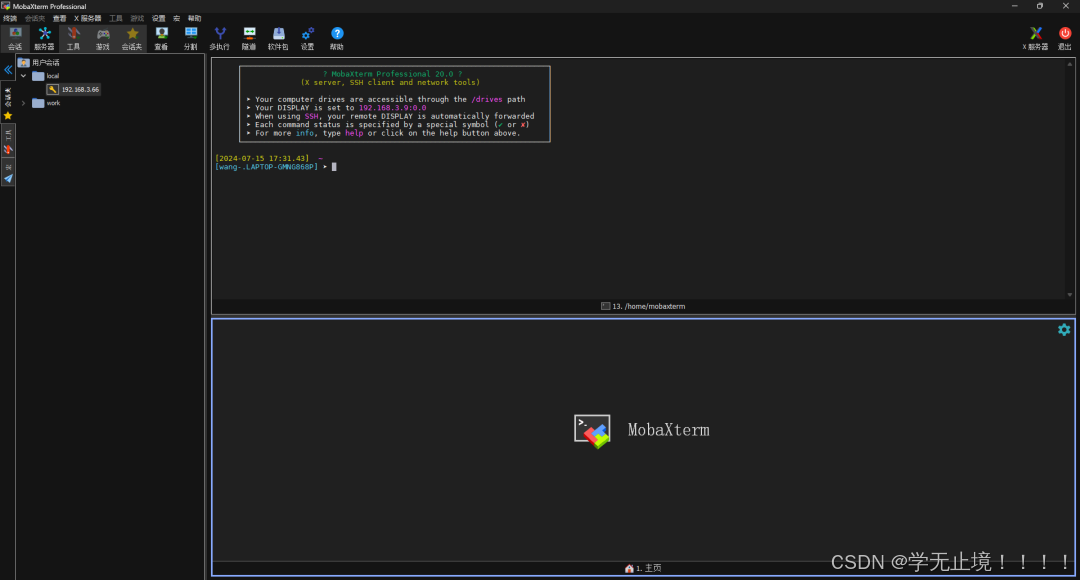Open the 宏 (Macros) menu
The width and height of the screenshot is (1080, 580).
click(x=176, y=19)
